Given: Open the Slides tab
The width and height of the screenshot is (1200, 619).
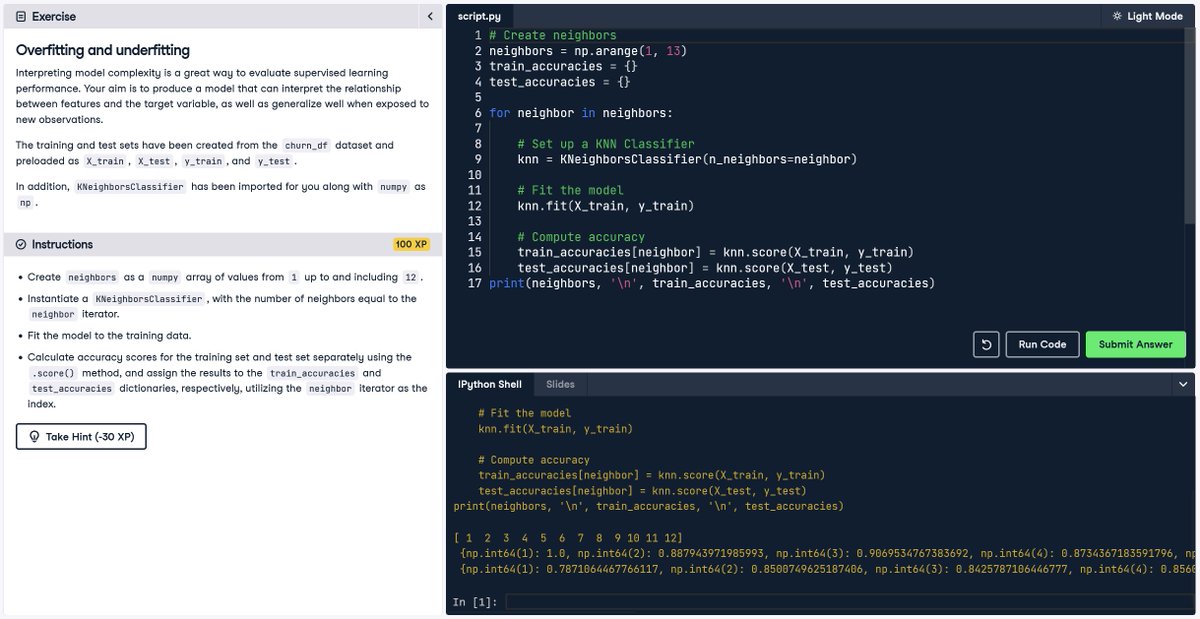Looking at the screenshot, I should (560, 384).
